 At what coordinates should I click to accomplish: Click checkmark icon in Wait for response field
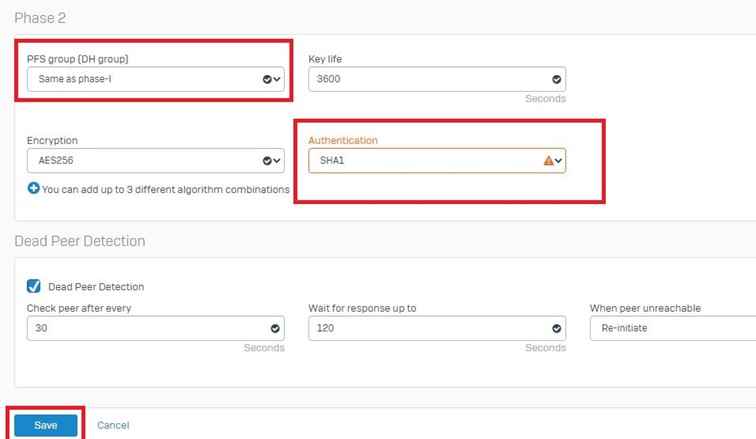pos(556,328)
